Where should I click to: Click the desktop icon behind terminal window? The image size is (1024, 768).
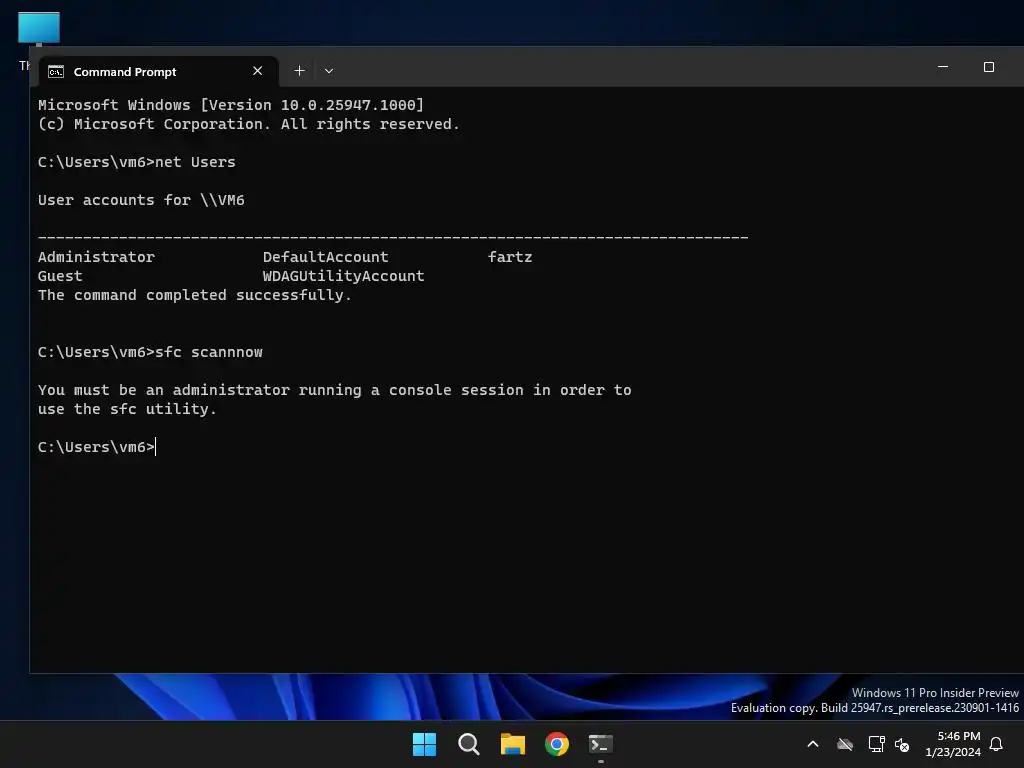tap(39, 28)
